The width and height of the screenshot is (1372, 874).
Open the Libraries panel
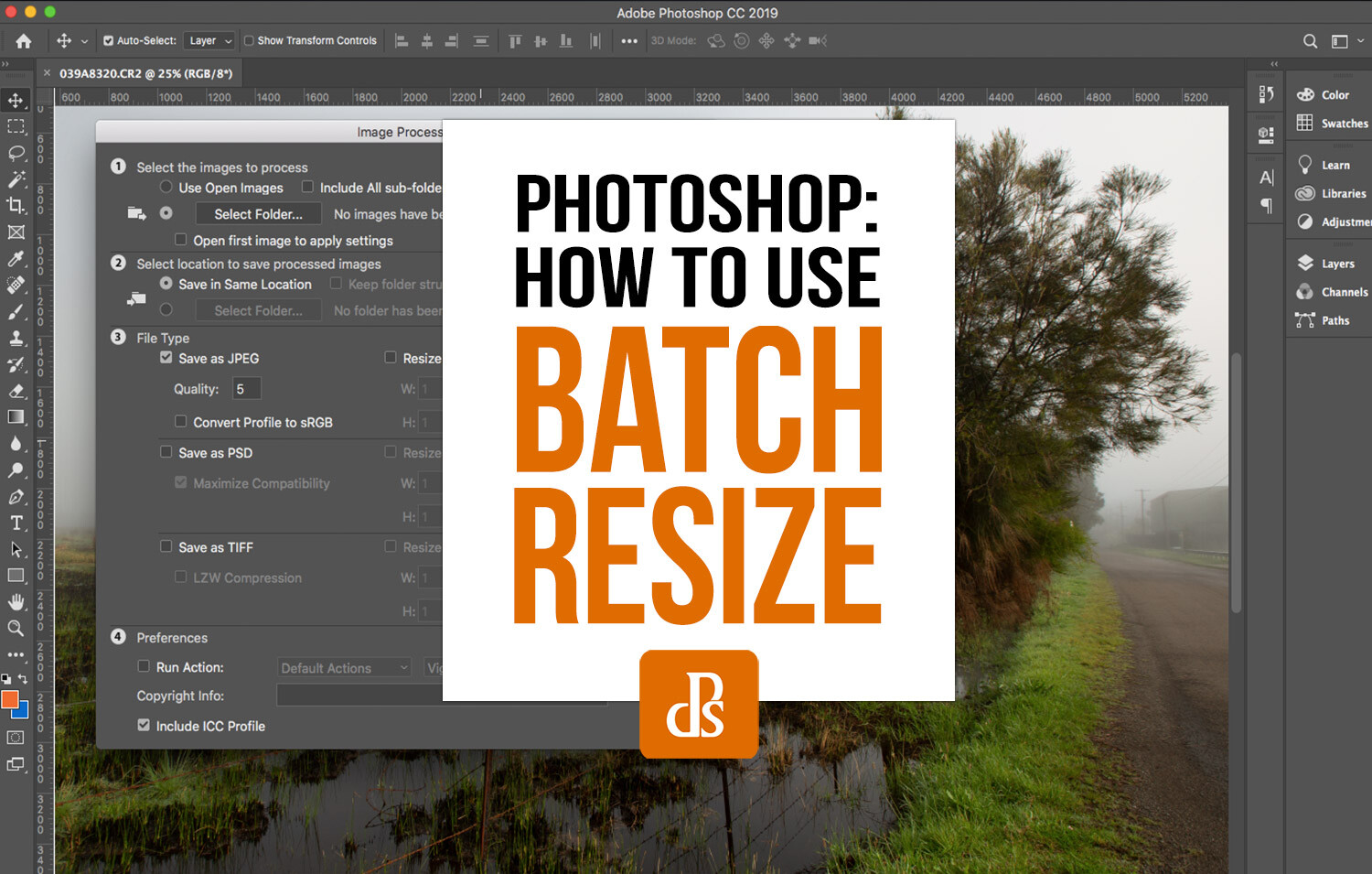point(1330,193)
